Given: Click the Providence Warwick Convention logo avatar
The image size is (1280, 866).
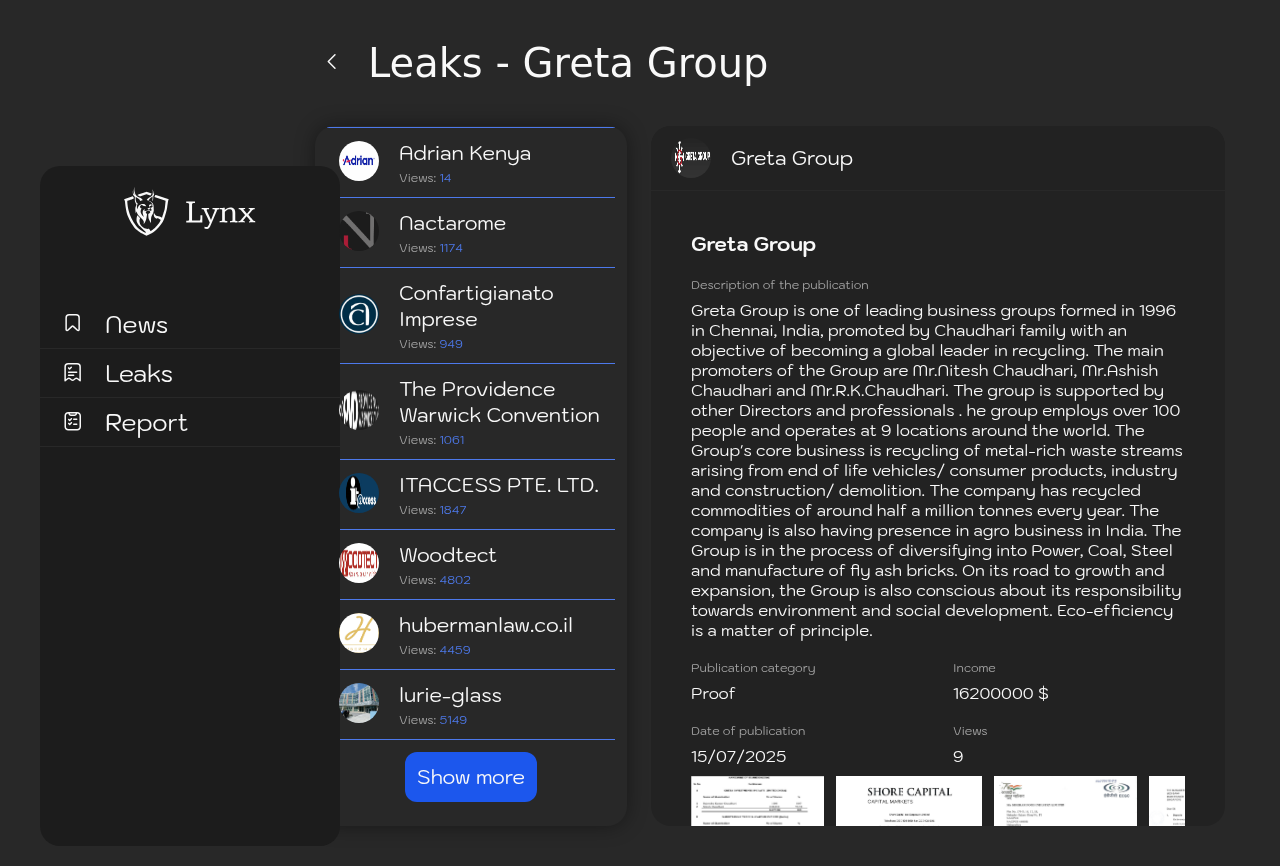Looking at the screenshot, I should click(359, 410).
